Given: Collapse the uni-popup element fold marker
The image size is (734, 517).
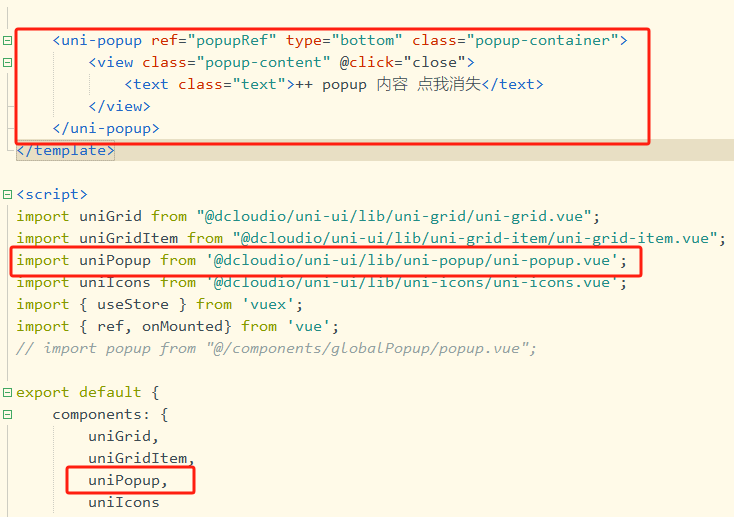Looking at the screenshot, I should pyautogui.click(x=8, y=41).
